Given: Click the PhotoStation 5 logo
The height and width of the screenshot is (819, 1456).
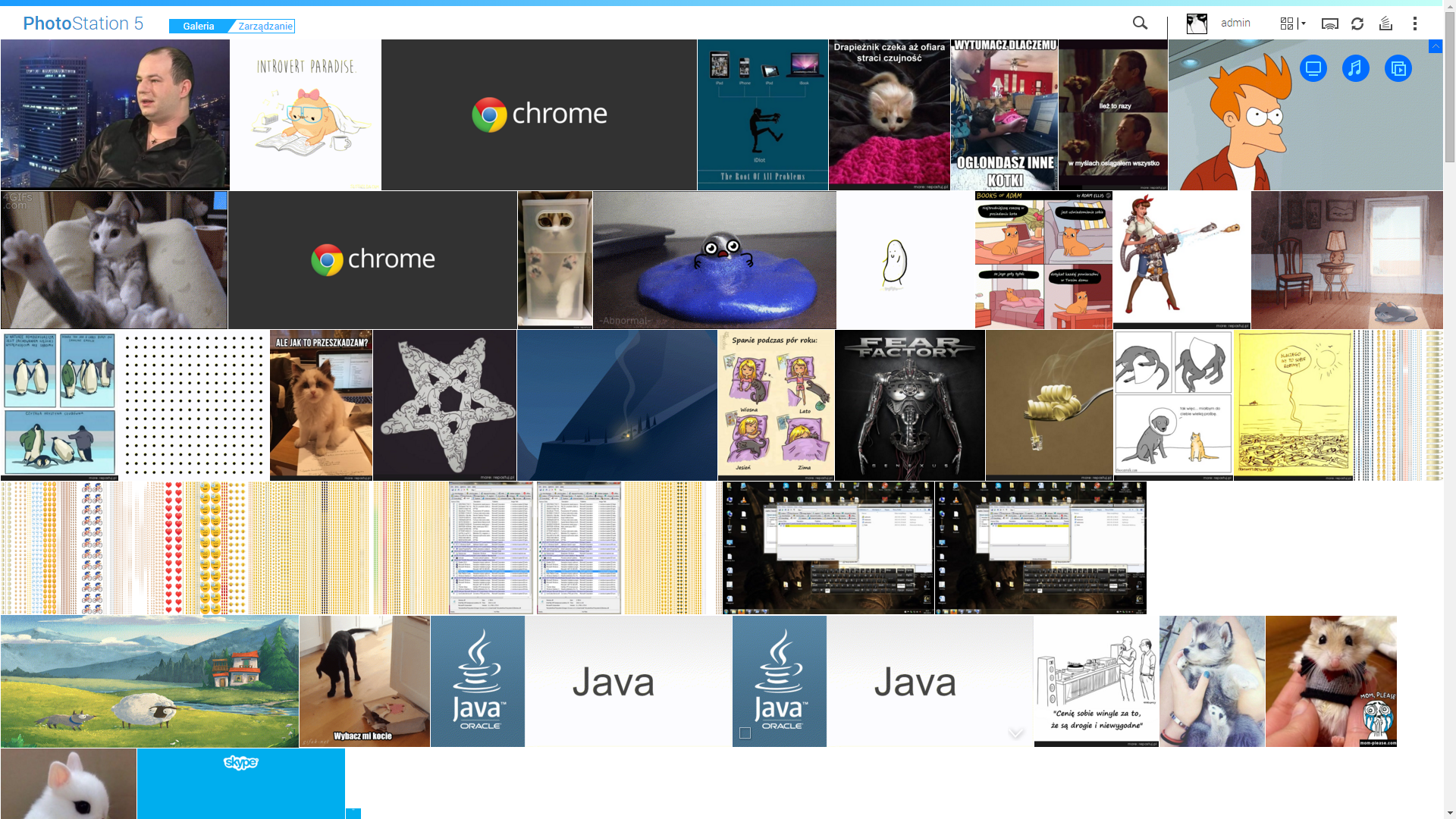Looking at the screenshot, I should click(x=83, y=24).
